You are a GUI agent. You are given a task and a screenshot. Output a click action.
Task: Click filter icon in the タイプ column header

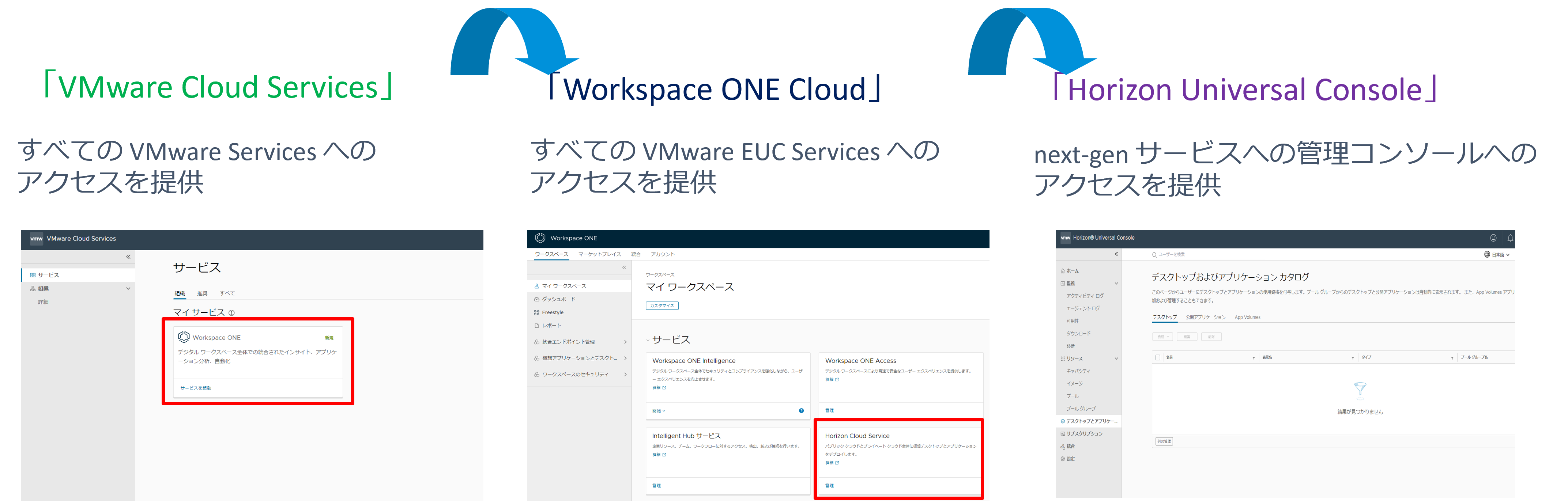coord(1452,358)
